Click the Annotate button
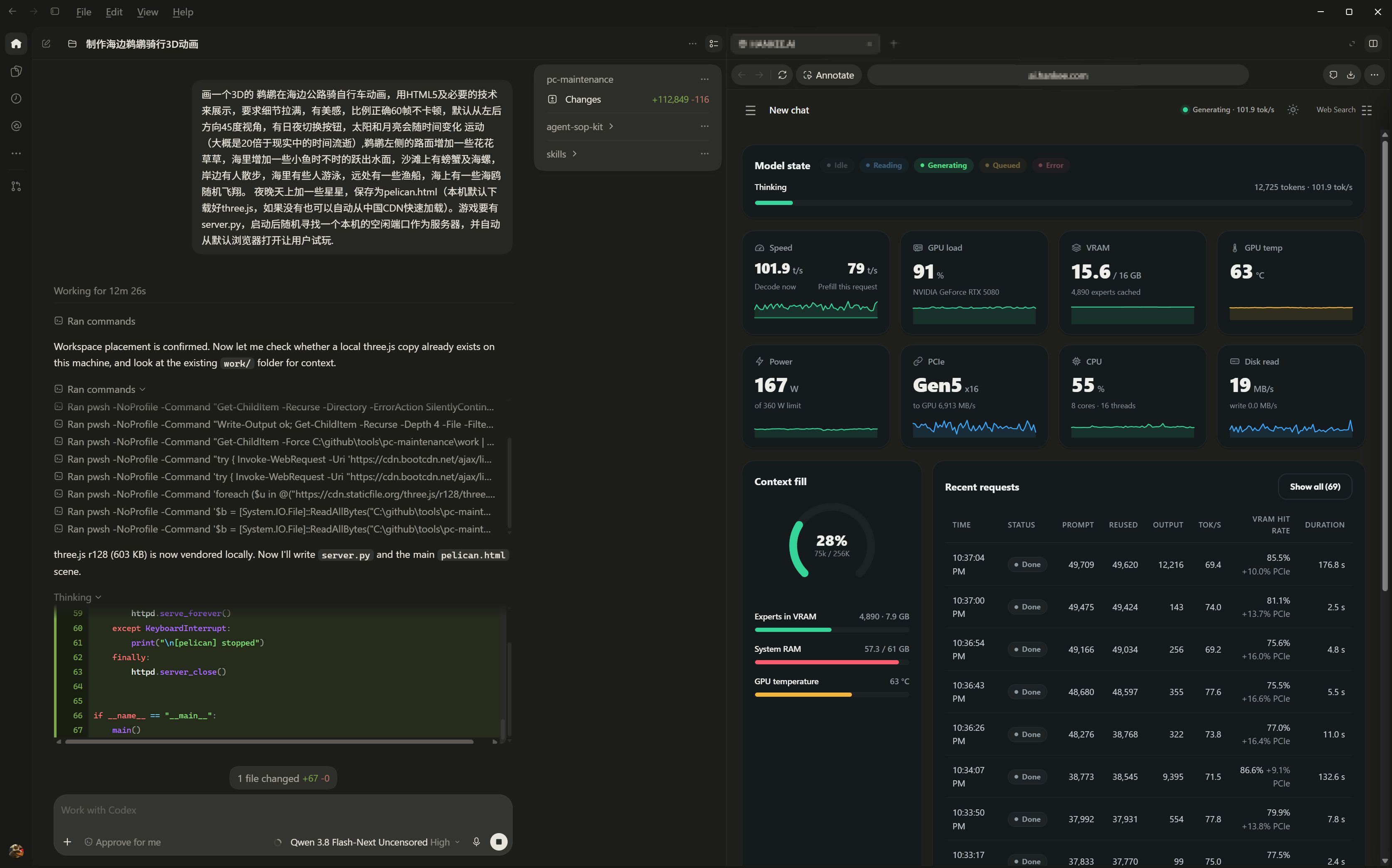Screen dimensions: 1392x868 click(828, 75)
